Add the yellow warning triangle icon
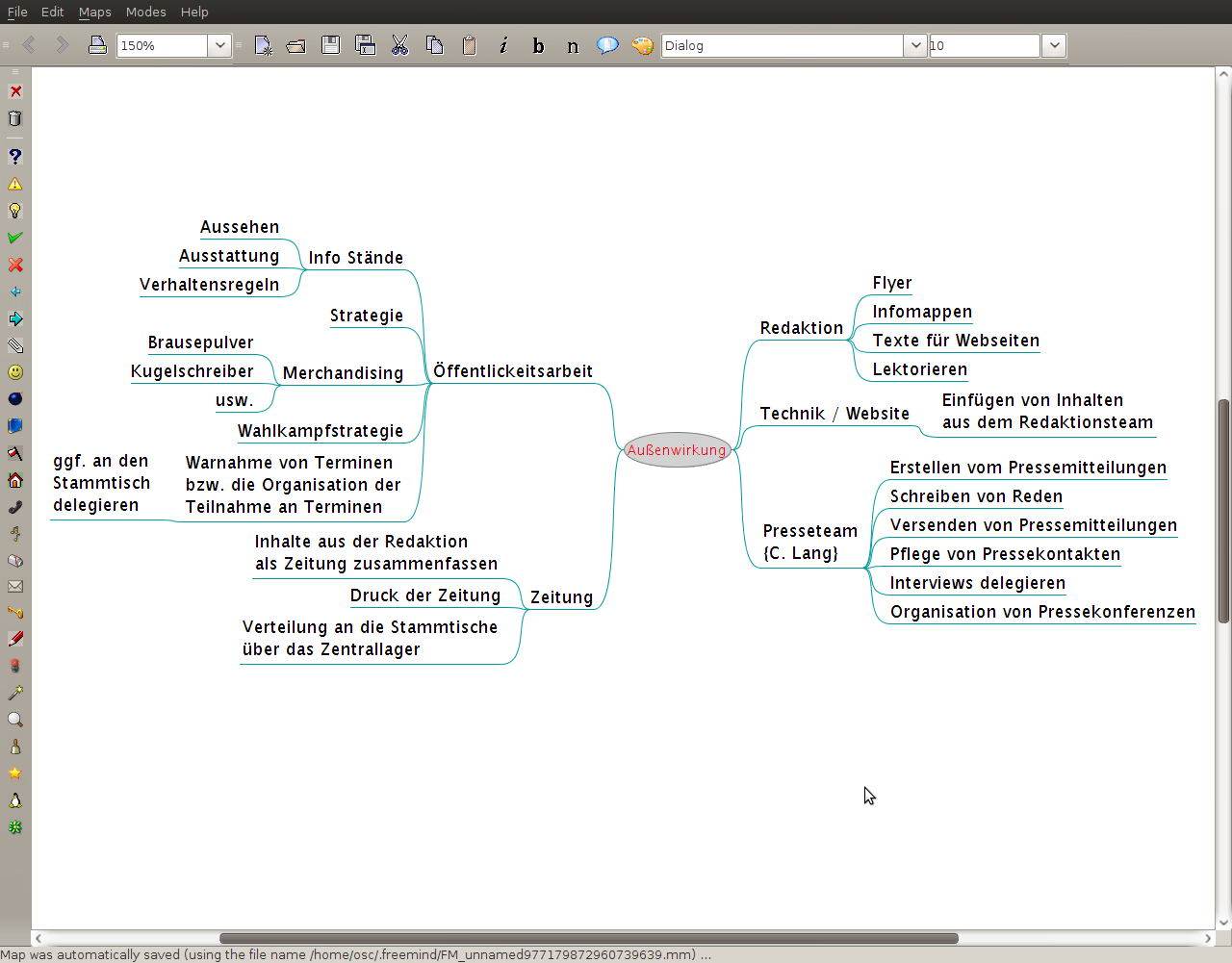This screenshot has height=963, width=1232. [x=14, y=184]
